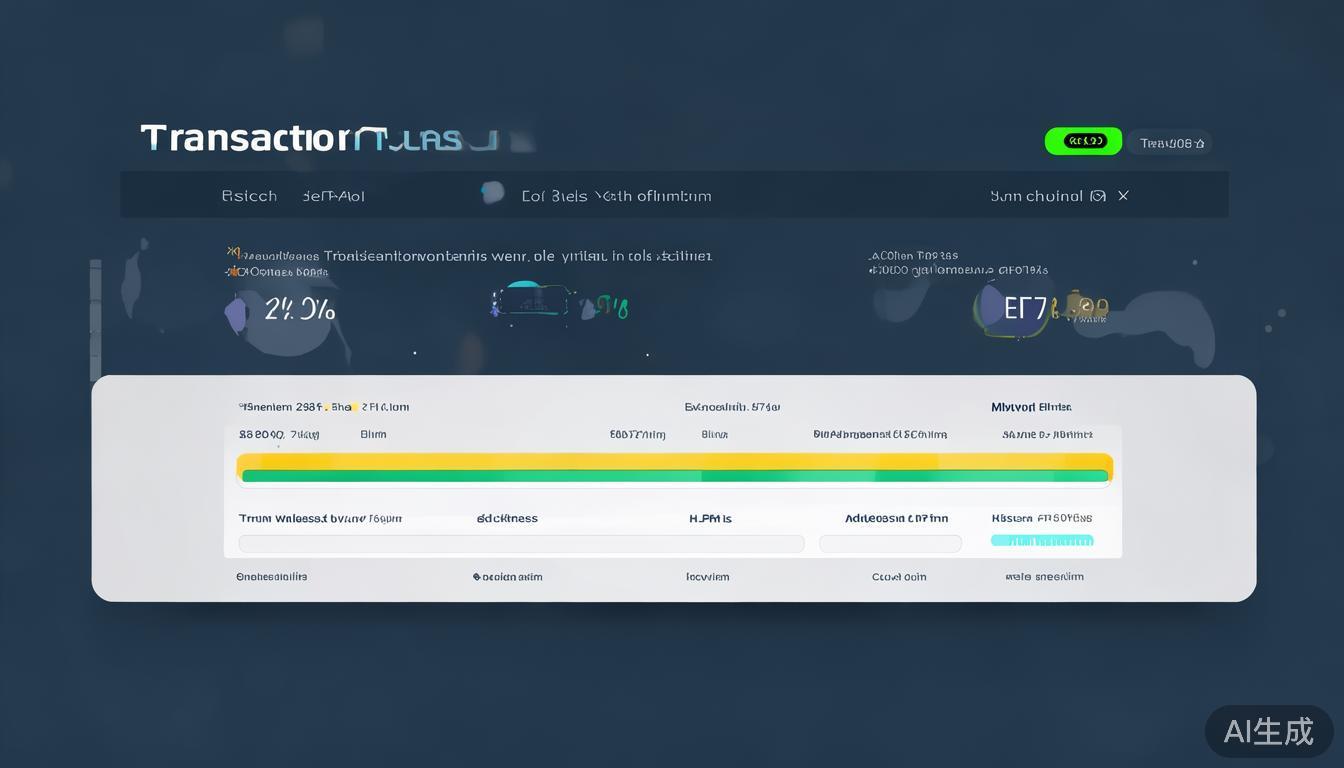The width and height of the screenshot is (1344, 768).
Task: Click the round blue dot icon in nav bar
Action: tap(492, 192)
